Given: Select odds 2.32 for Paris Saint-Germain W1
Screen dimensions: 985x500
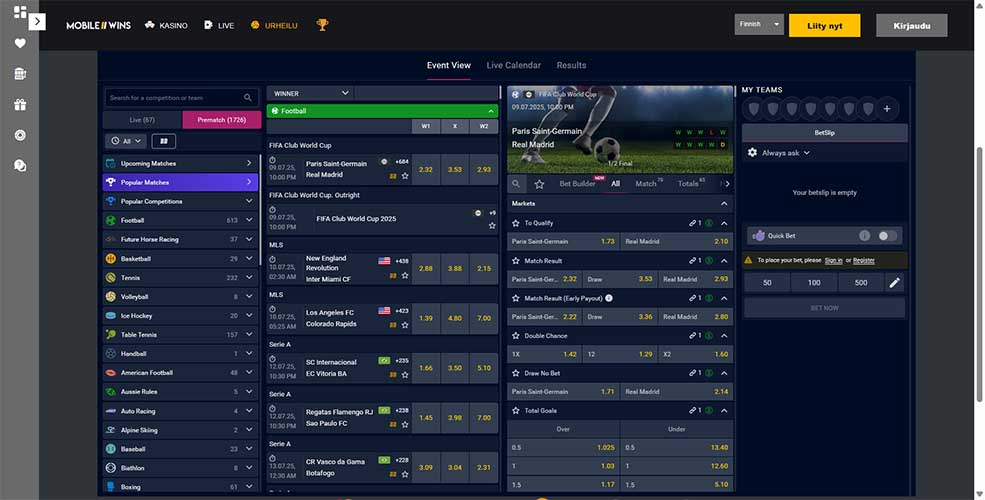Looking at the screenshot, I should [x=426, y=170].
